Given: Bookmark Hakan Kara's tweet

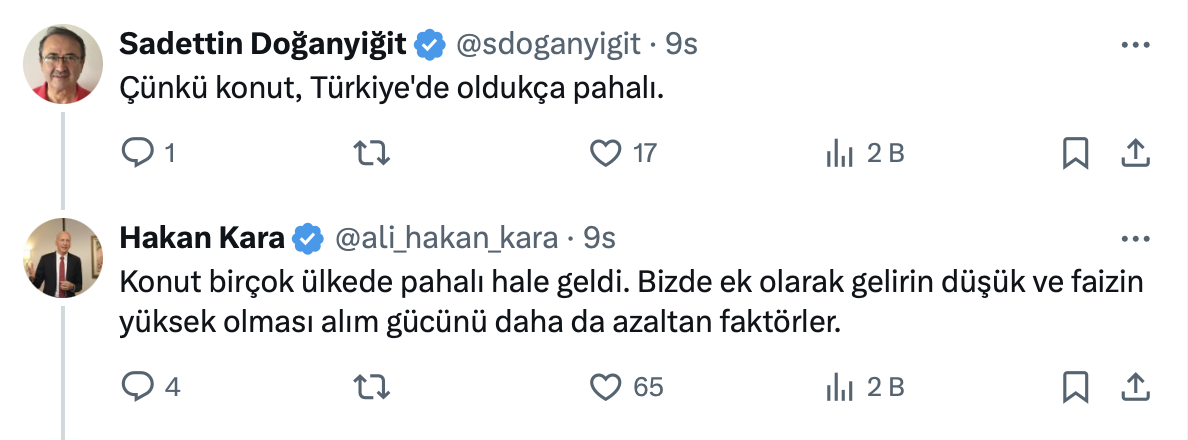Looking at the screenshot, I should [x=1075, y=386].
